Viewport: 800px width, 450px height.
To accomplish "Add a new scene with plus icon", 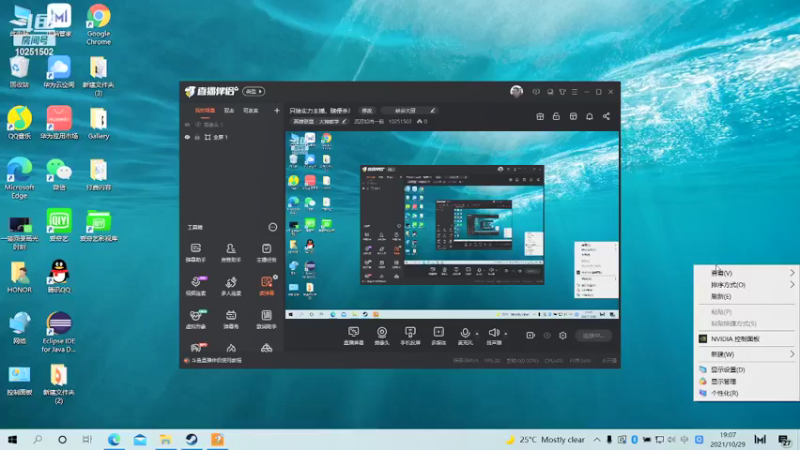I will click(277, 110).
